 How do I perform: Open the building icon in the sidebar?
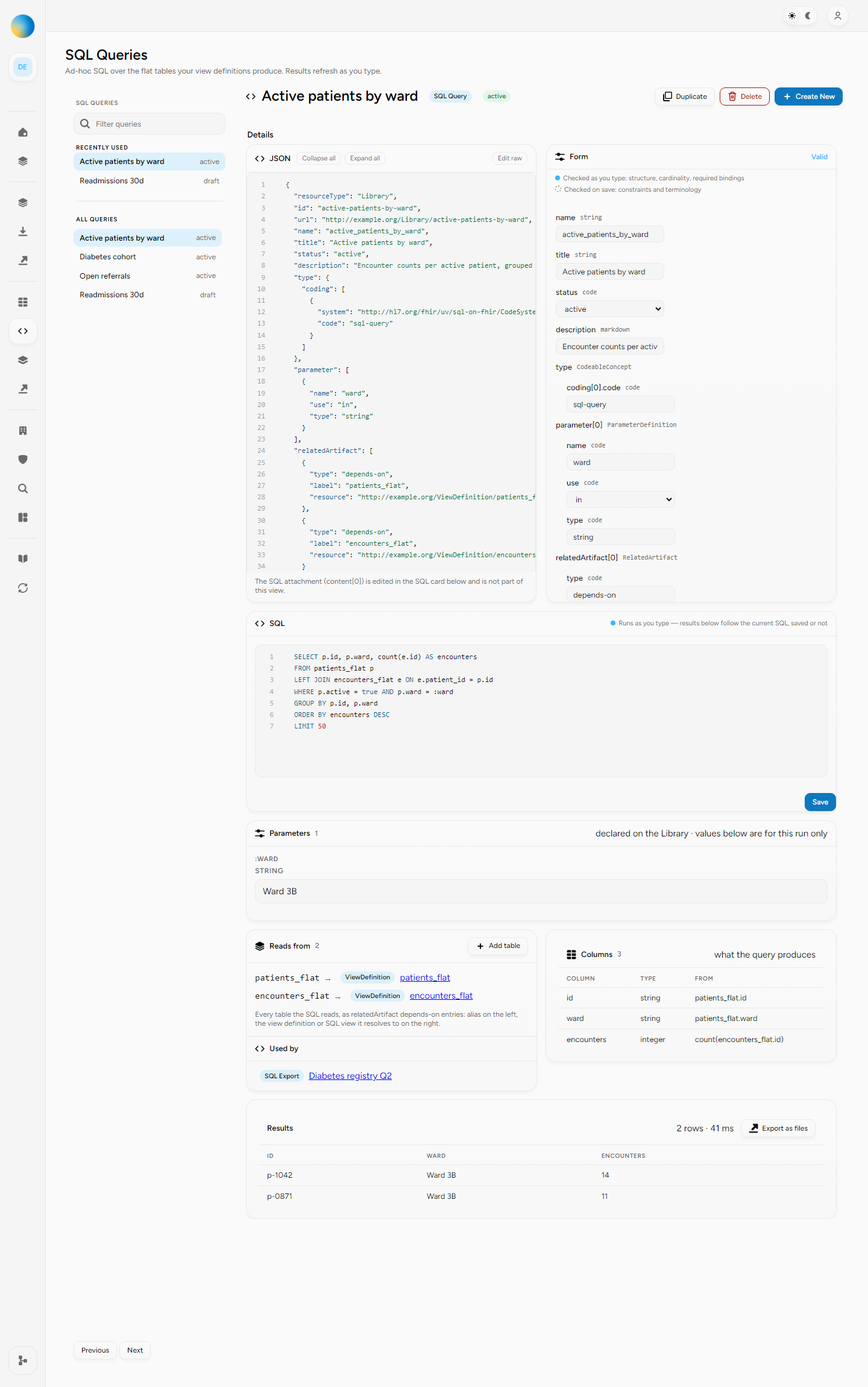(x=23, y=431)
